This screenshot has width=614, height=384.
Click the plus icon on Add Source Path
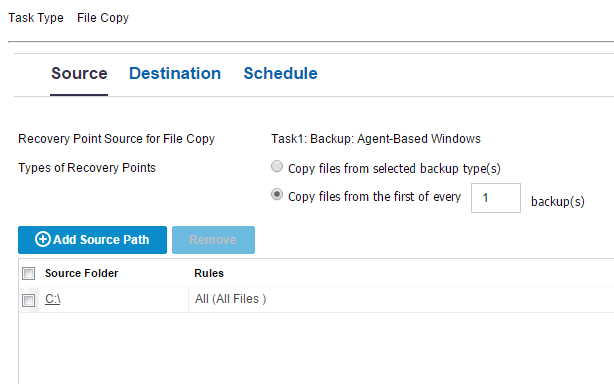(x=43, y=239)
